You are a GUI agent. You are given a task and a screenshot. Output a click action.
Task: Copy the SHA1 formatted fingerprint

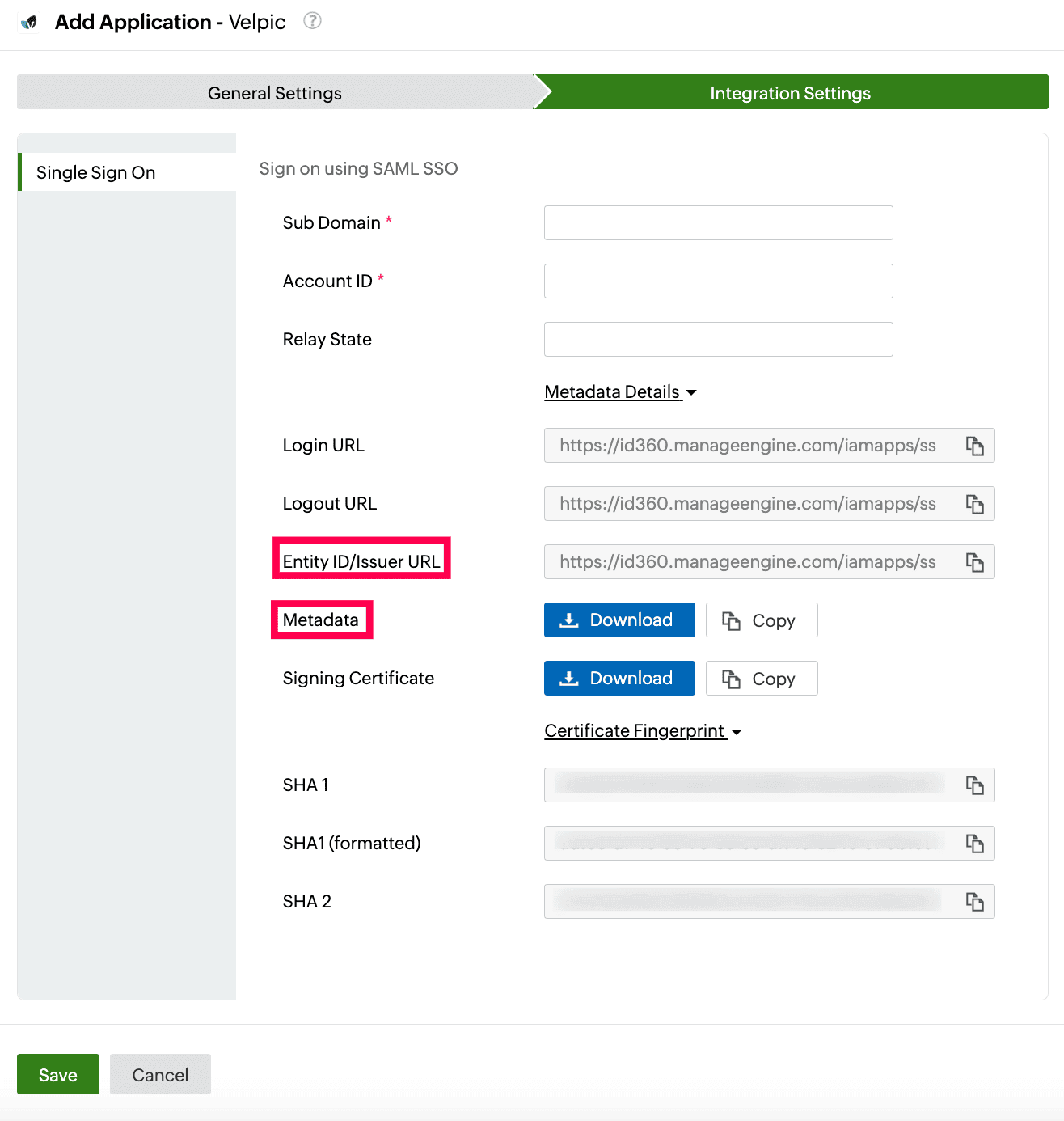click(x=975, y=843)
